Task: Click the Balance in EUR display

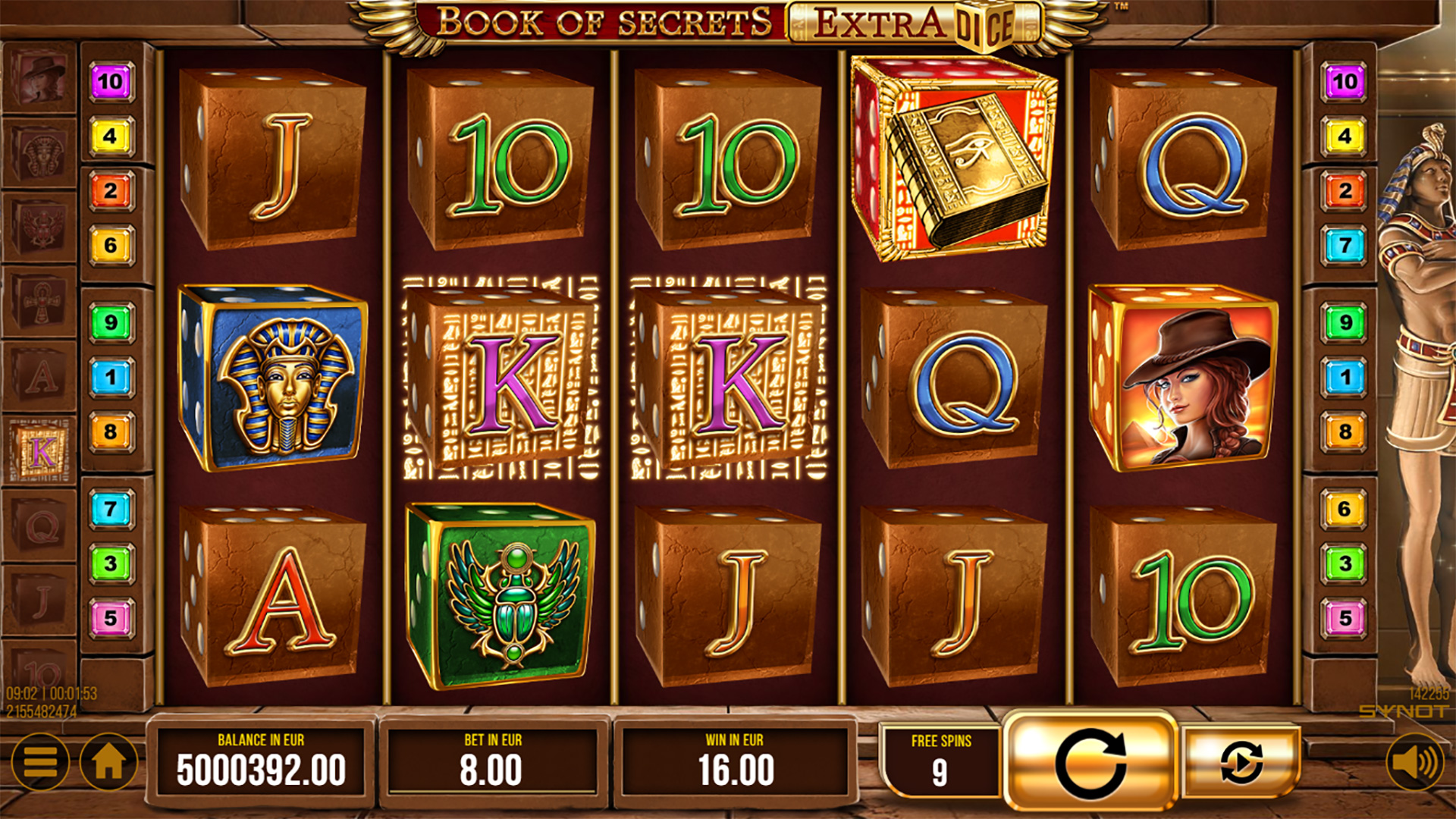Action: coord(262,762)
